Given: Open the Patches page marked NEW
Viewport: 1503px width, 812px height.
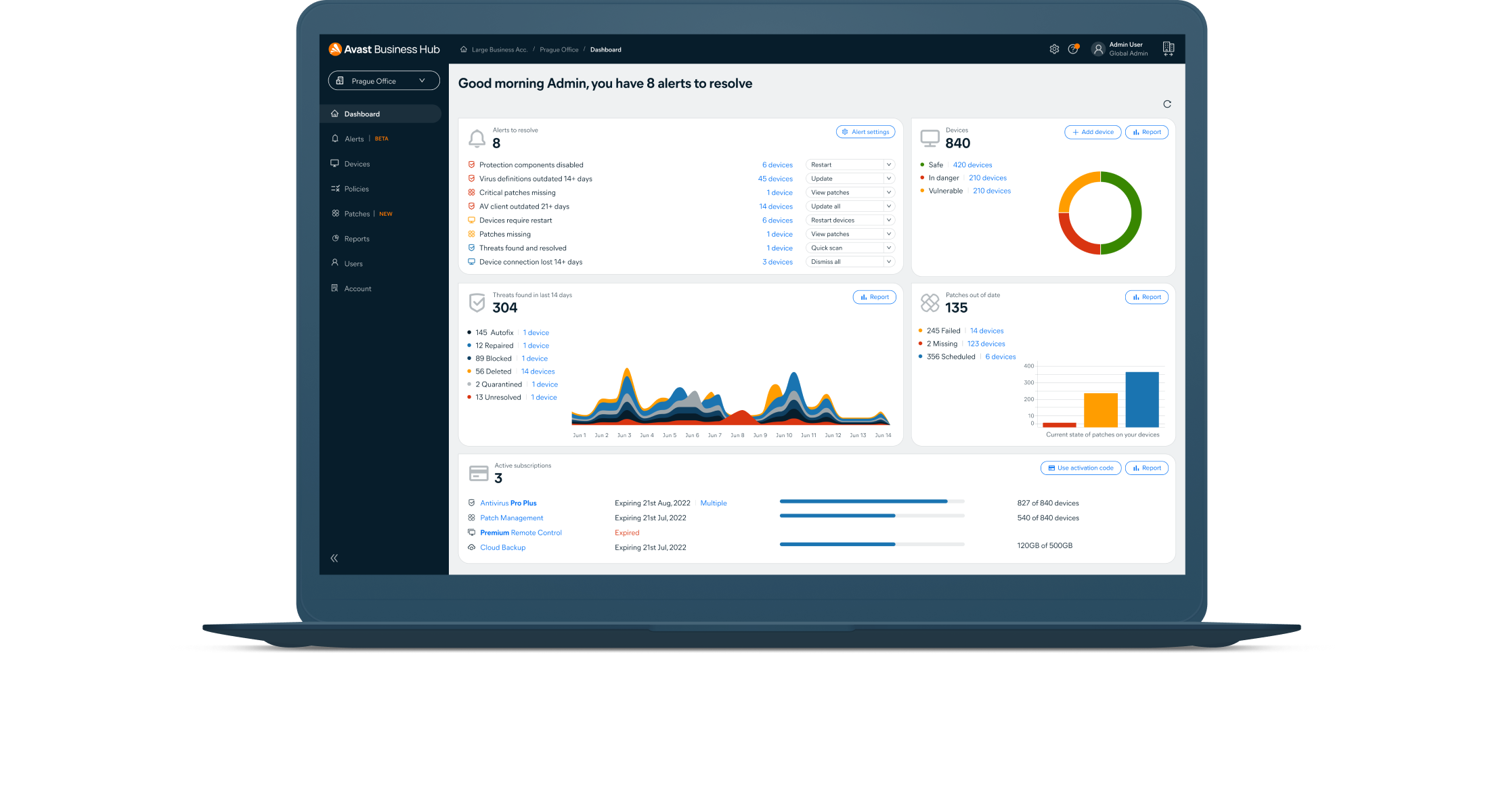Looking at the screenshot, I should (356, 213).
